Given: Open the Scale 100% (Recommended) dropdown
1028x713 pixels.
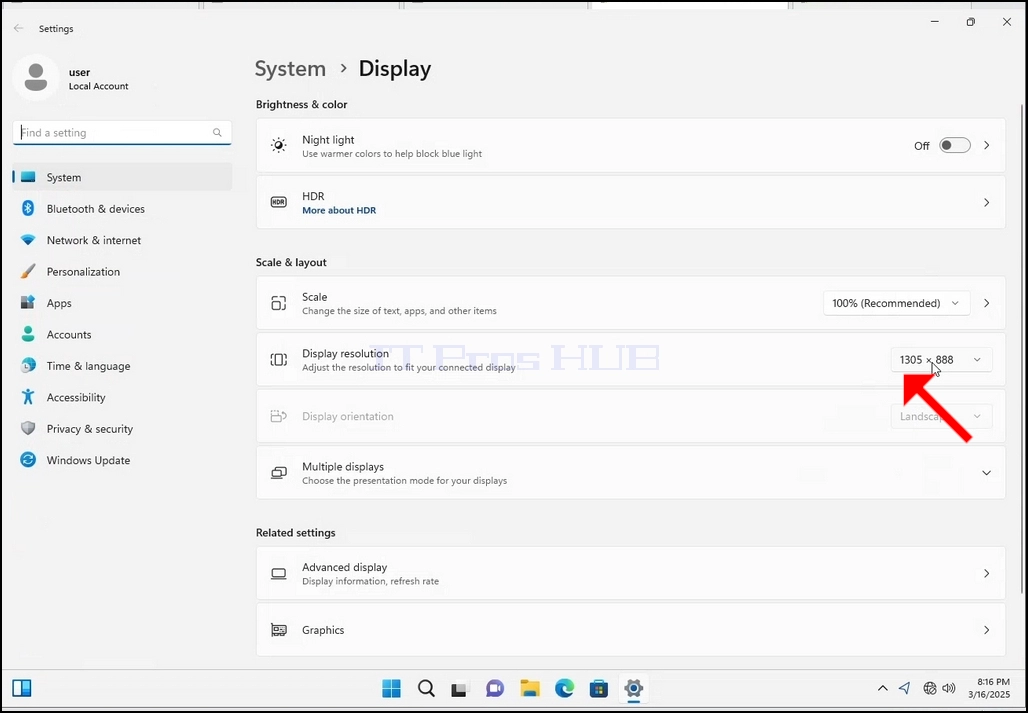Looking at the screenshot, I should (x=896, y=303).
